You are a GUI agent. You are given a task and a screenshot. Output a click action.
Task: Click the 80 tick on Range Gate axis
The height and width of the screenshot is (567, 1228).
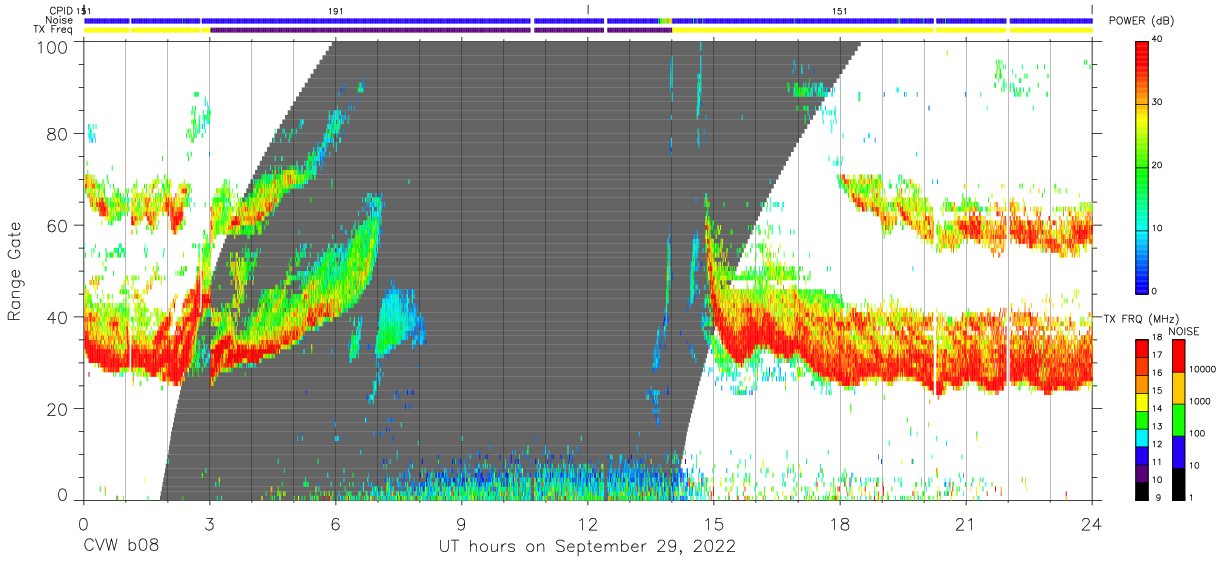click(57, 134)
